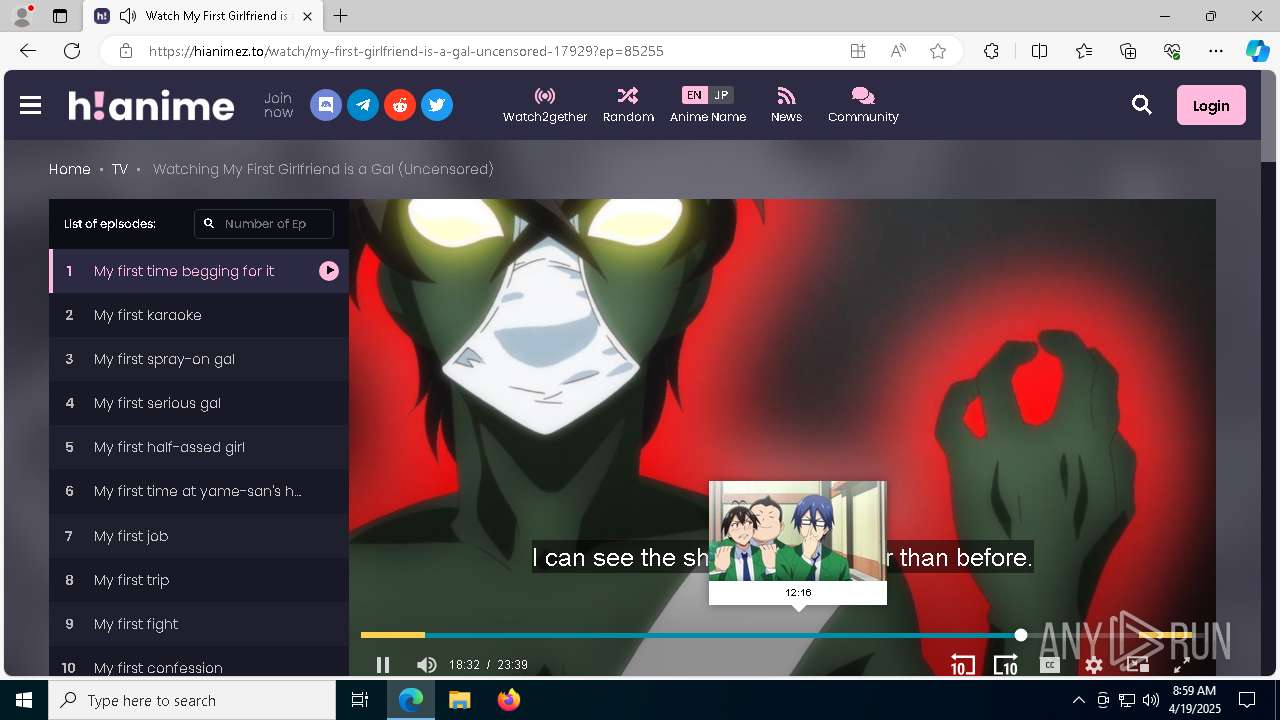The height and width of the screenshot is (720, 1280).
Task: Switch anime names to JP
Action: 721,95
